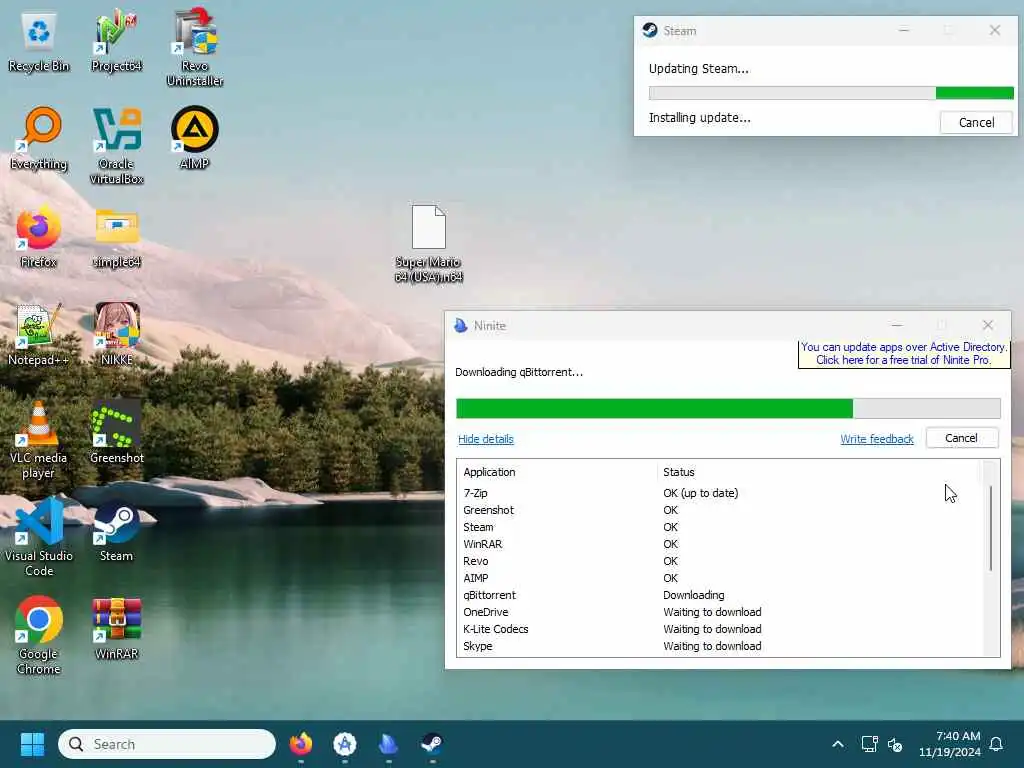Viewport: 1024px width, 768px height.
Task: Select the Google Chrome desktop icon
Action: tap(39, 635)
